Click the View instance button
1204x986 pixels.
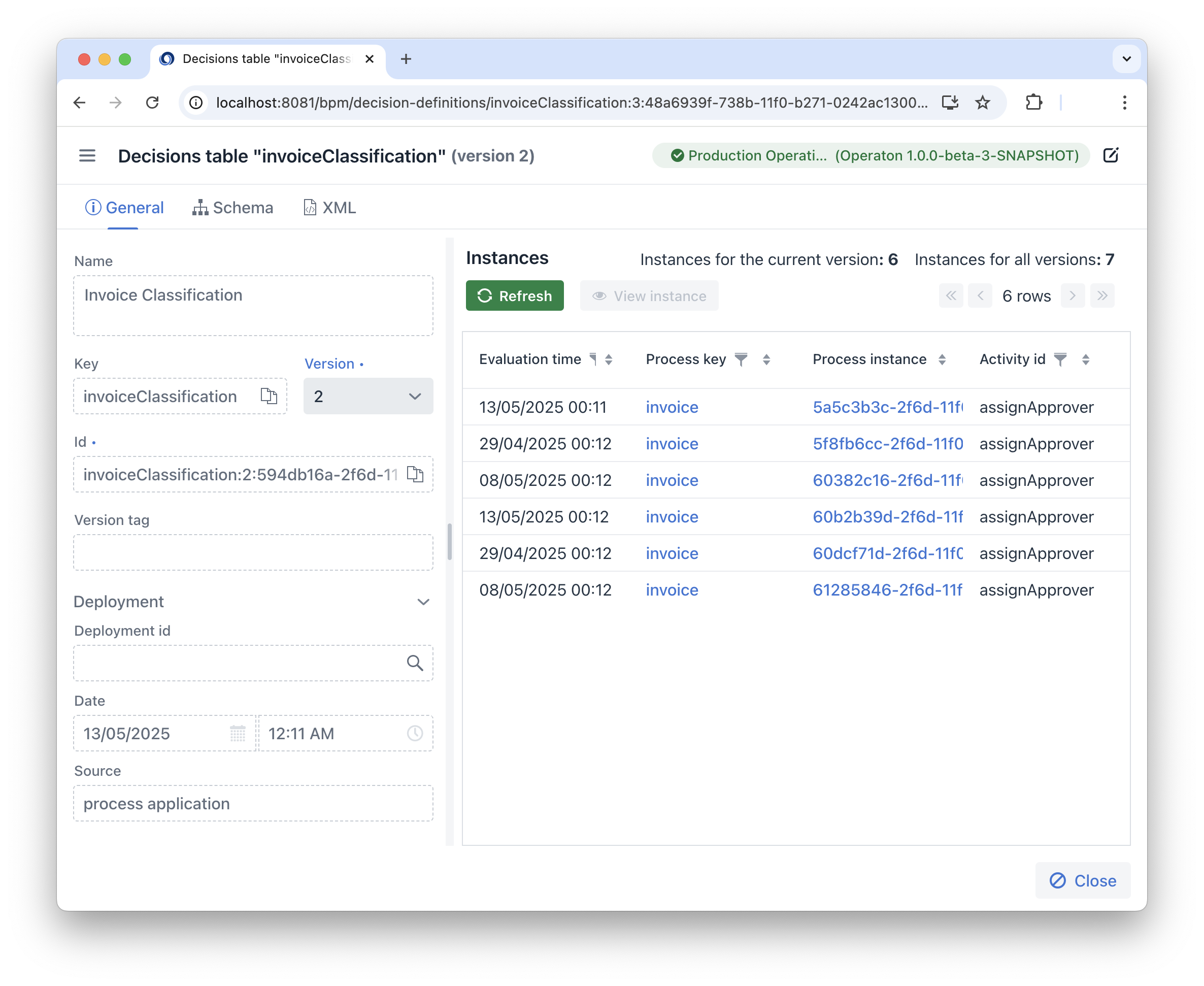pyautogui.click(x=649, y=295)
